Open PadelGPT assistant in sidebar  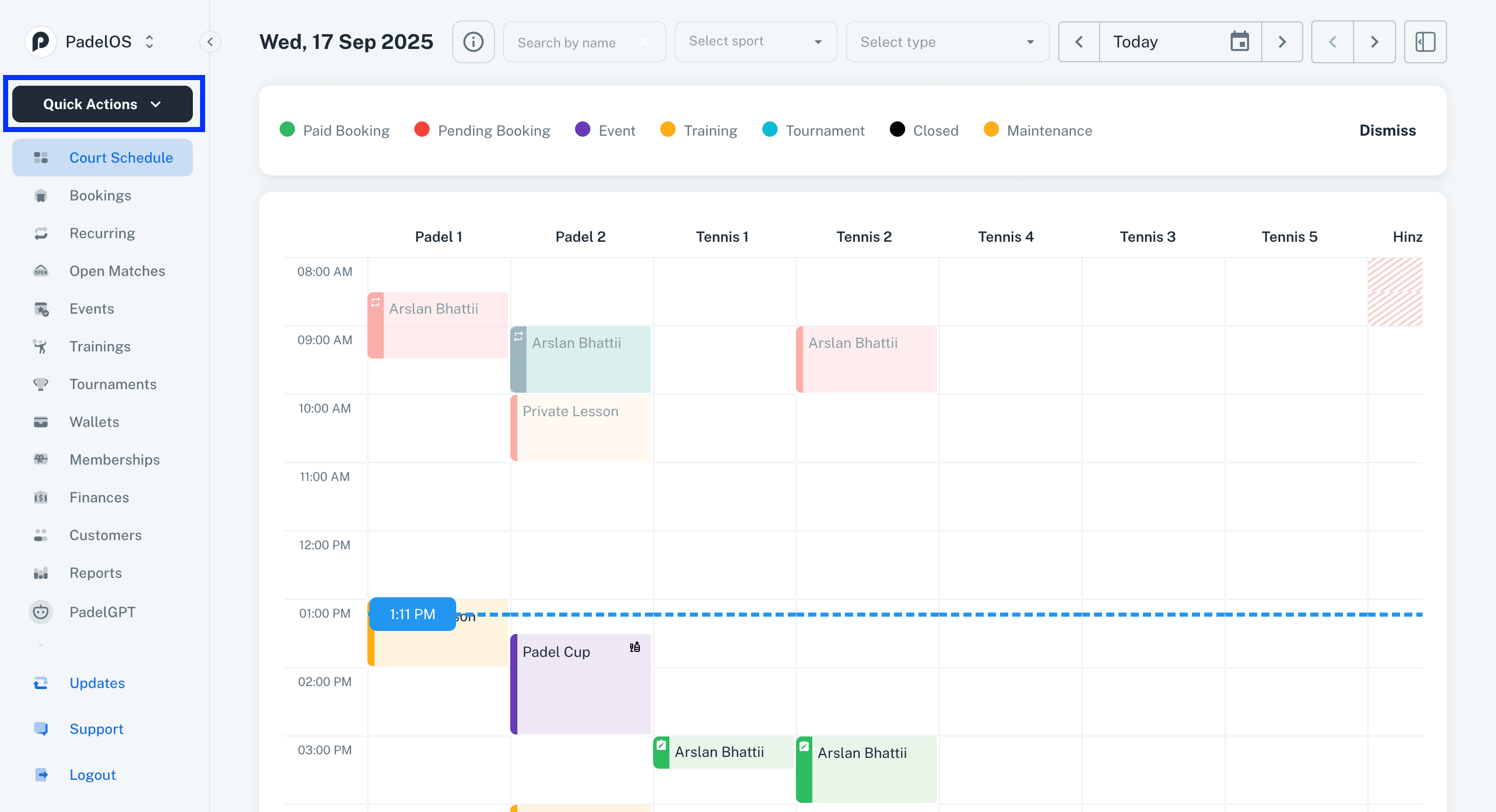[102, 612]
